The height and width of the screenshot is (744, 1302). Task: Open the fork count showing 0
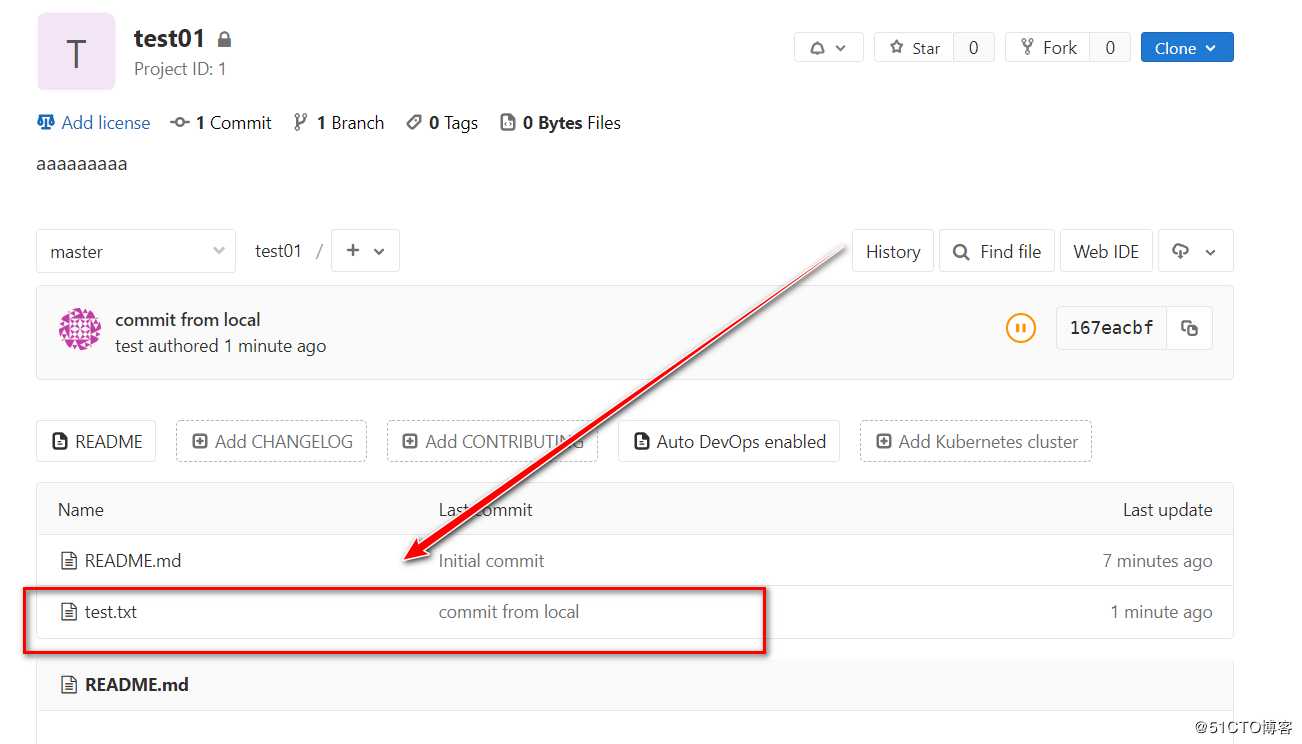click(1110, 48)
